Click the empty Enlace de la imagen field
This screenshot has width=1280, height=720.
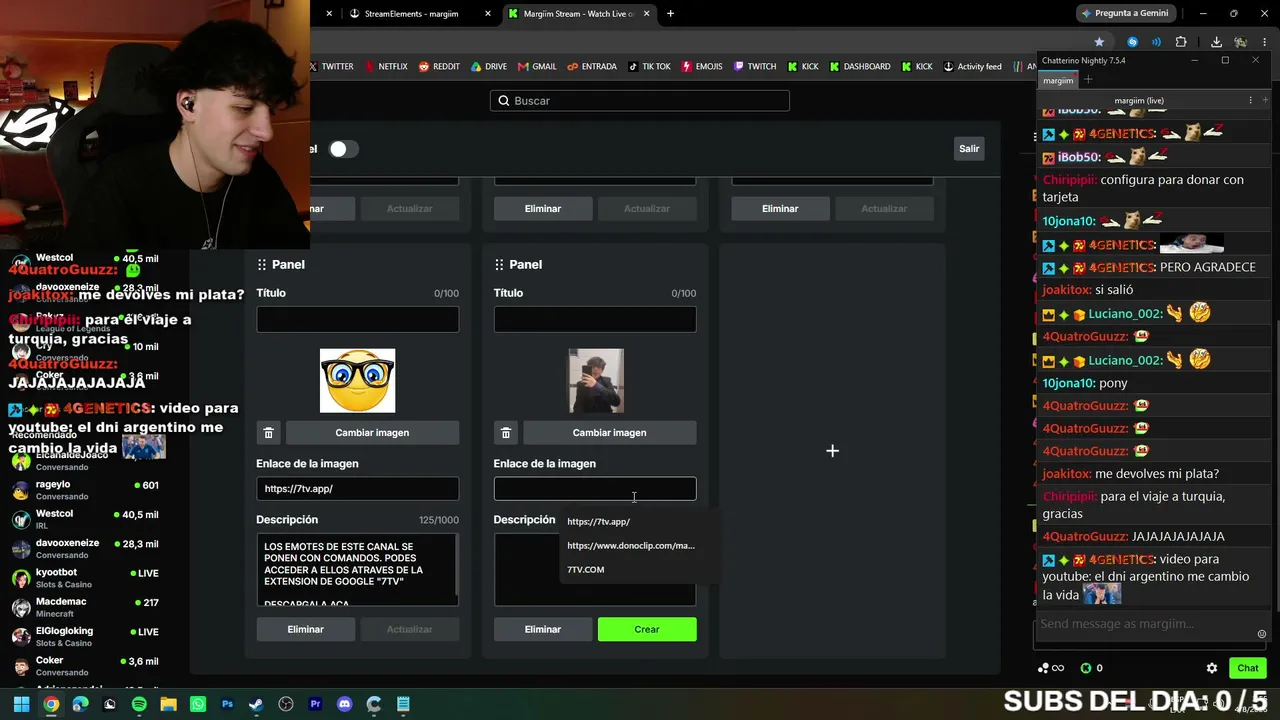tap(595, 489)
